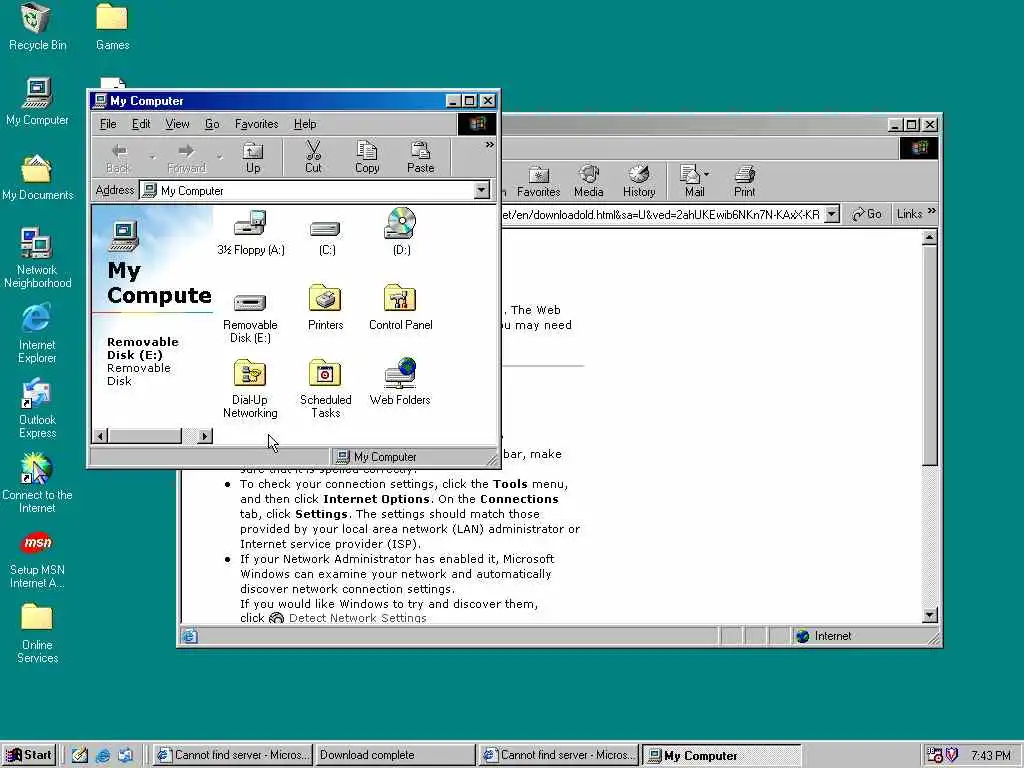This screenshot has width=1024, height=768.
Task: Select the Internet Explorer desktop icon
Action: coord(37,332)
